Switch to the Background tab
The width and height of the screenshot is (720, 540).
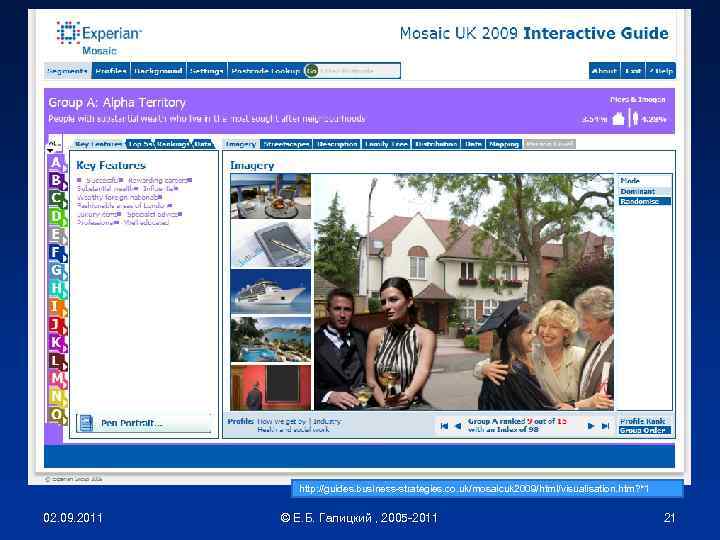pyautogui.click(x=158, y=71)
